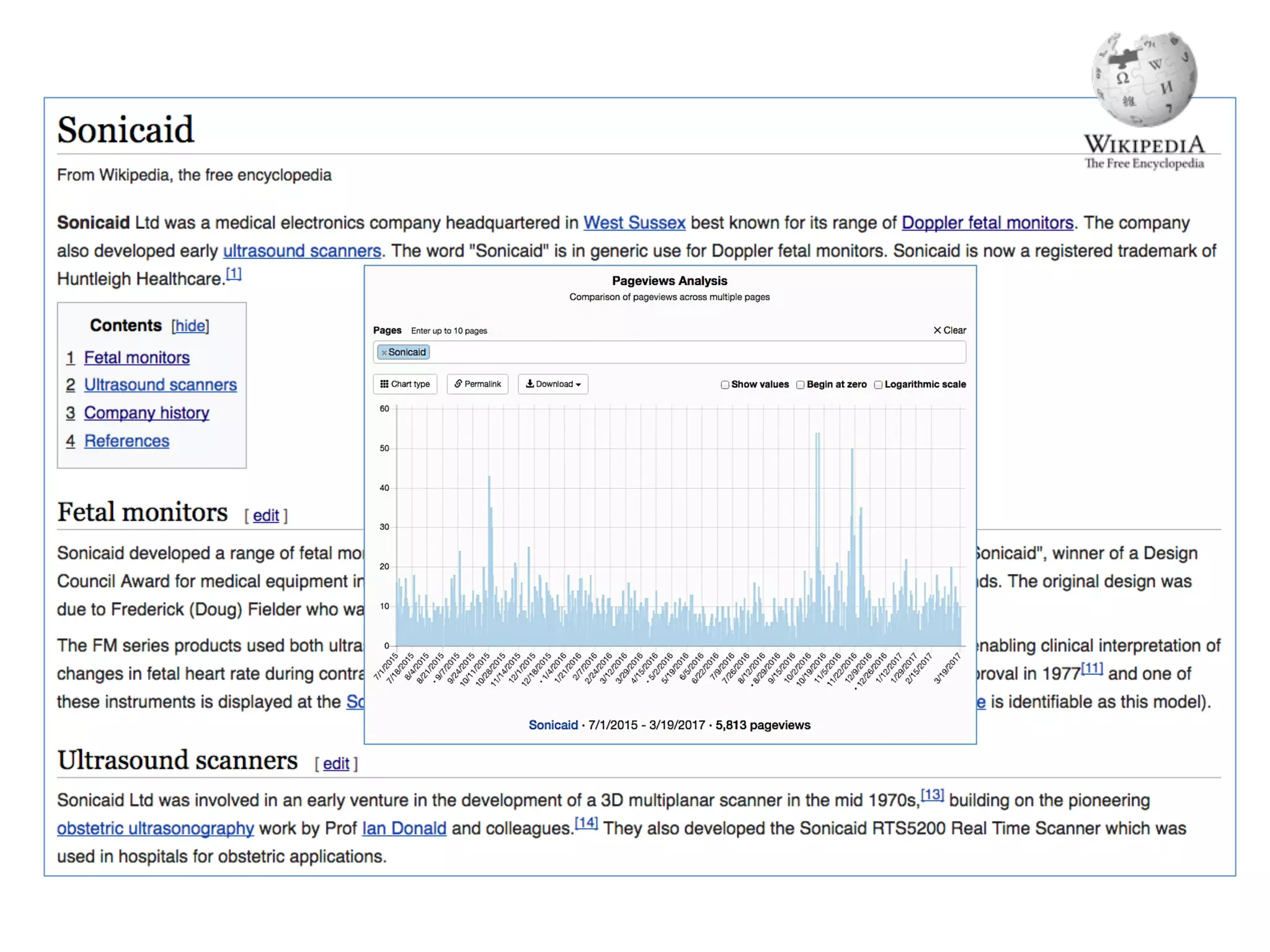Click the Sonicaid link below chart
This screenshot has height=952, width=1270.
(553, 725)
